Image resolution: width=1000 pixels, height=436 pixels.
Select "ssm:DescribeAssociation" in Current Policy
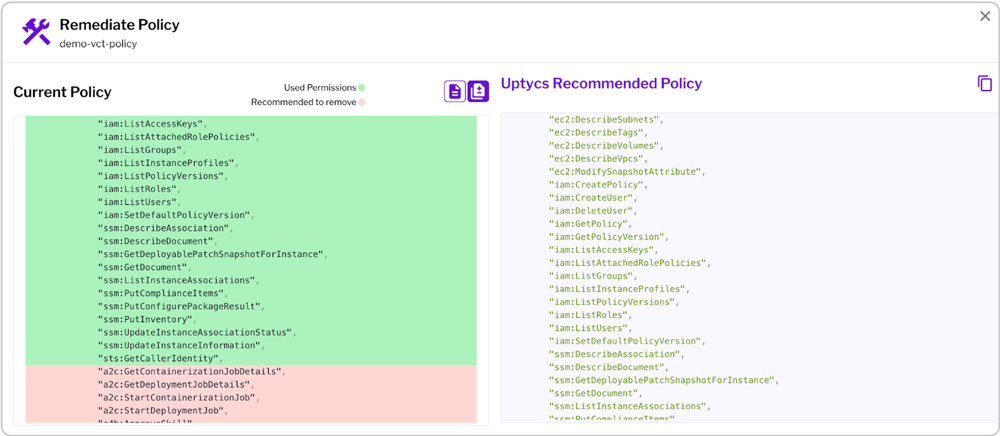click(165, 228)
